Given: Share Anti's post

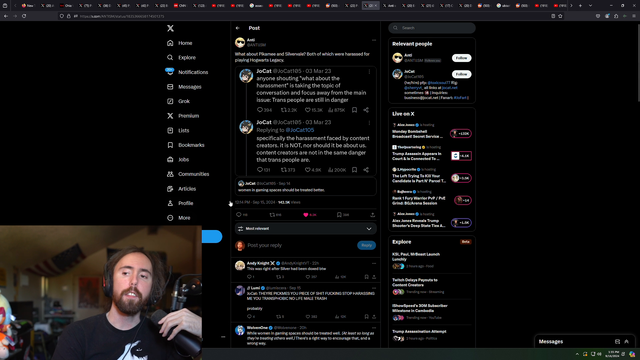Looking at the screenshot, I should [372, 215].
